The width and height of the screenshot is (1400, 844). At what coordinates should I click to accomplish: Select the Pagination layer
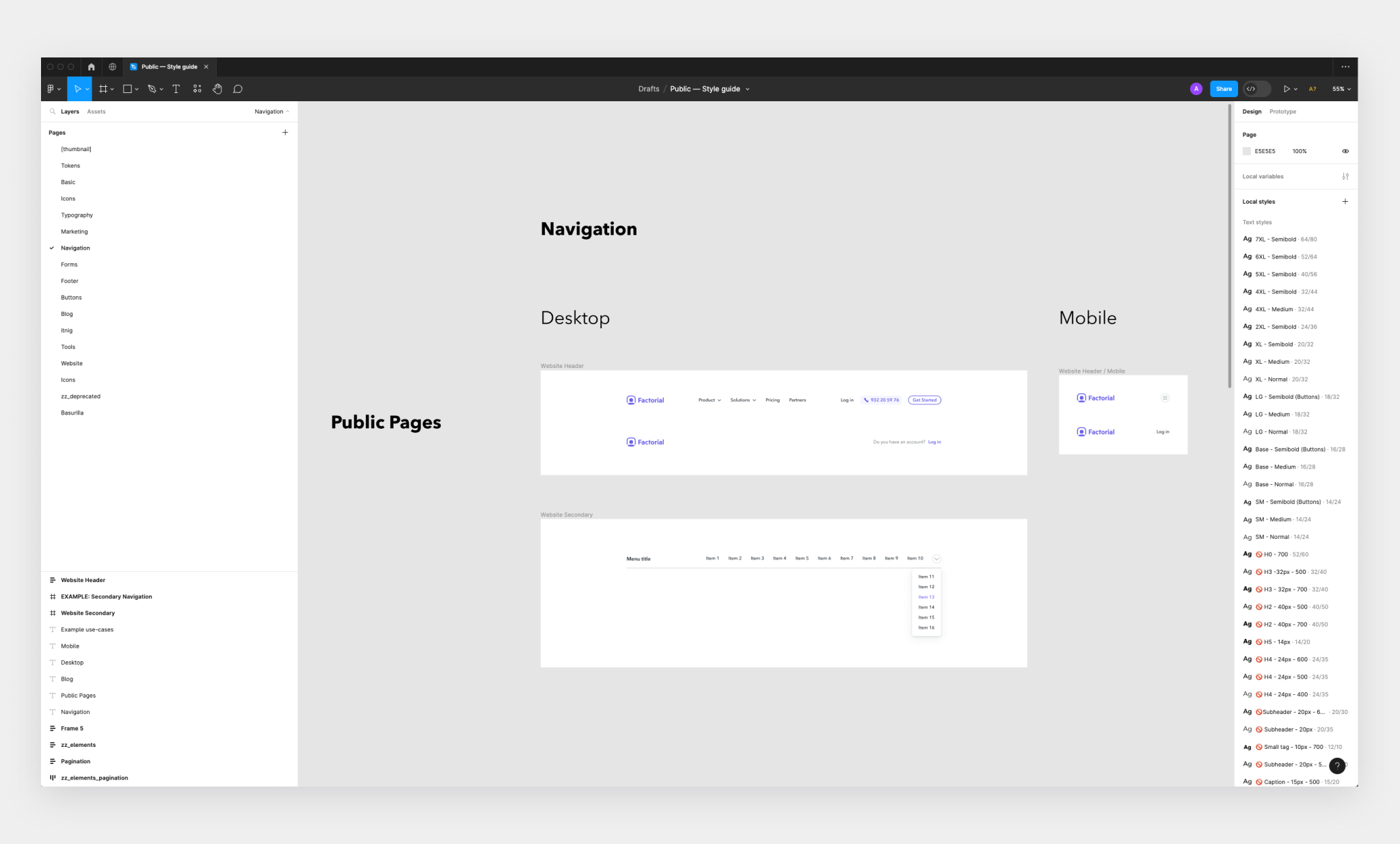point(75,761)
